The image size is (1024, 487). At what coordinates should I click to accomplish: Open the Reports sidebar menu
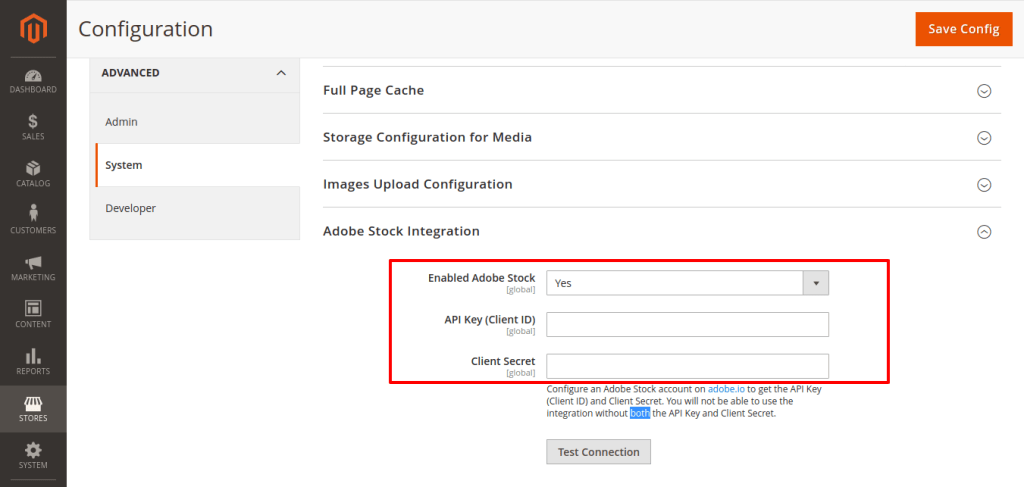pyautogui.click(x=33, y=363)
